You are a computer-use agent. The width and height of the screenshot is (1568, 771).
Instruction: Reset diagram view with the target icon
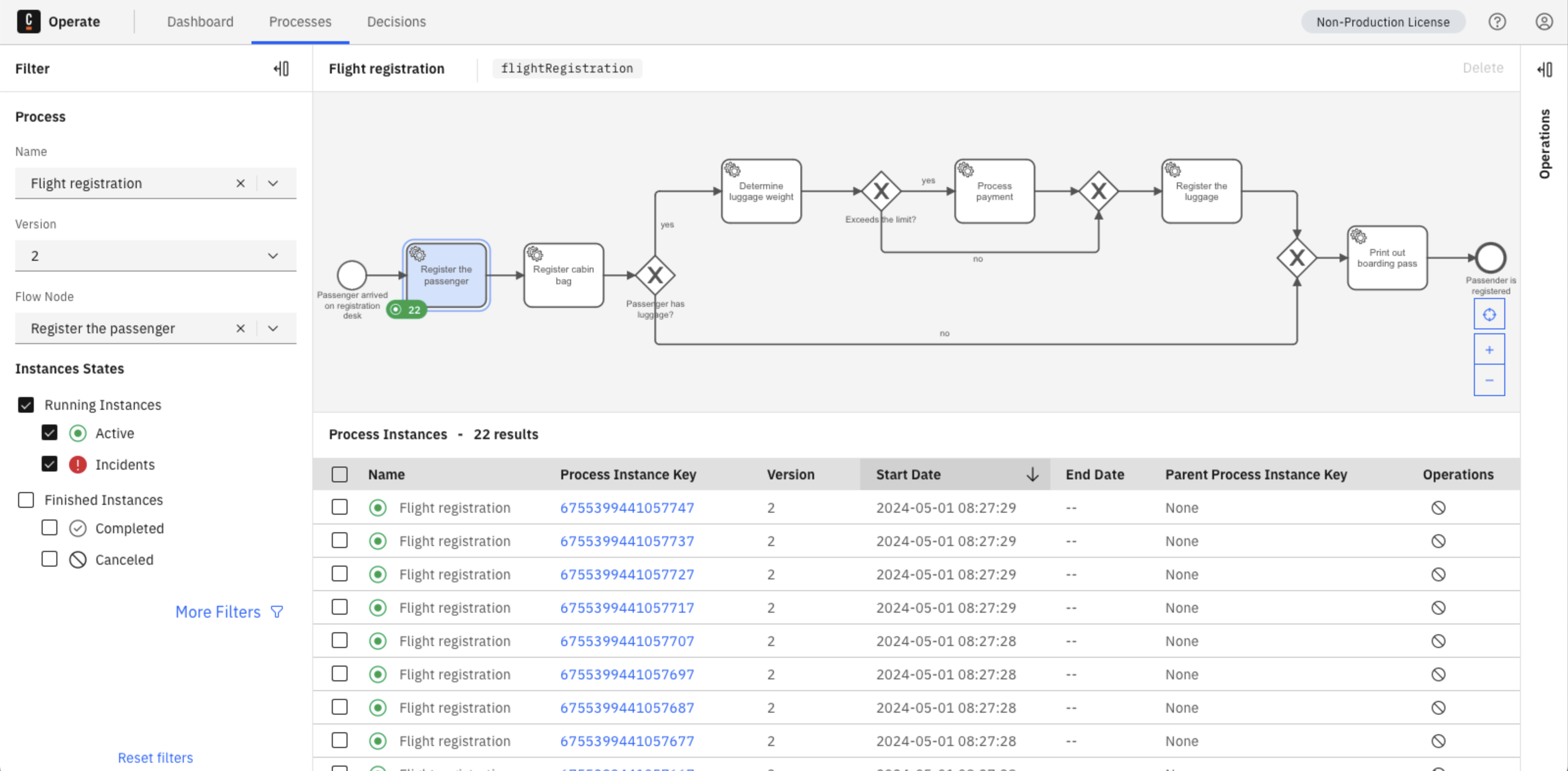[x=1490, y=314]
